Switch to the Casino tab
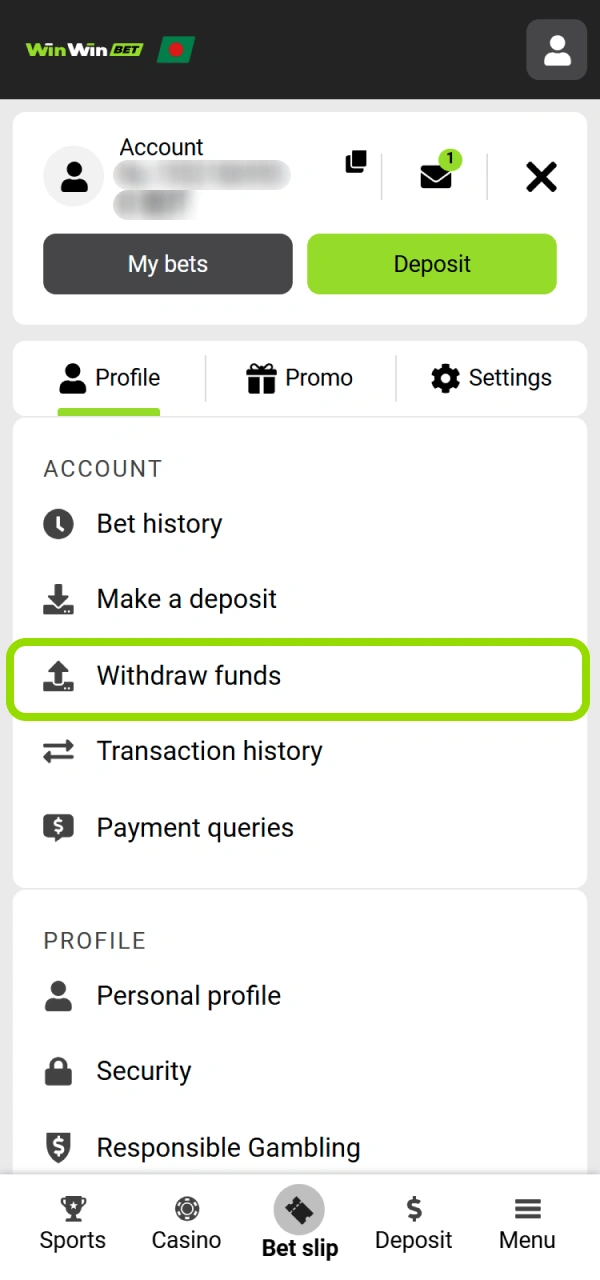 186,1222
